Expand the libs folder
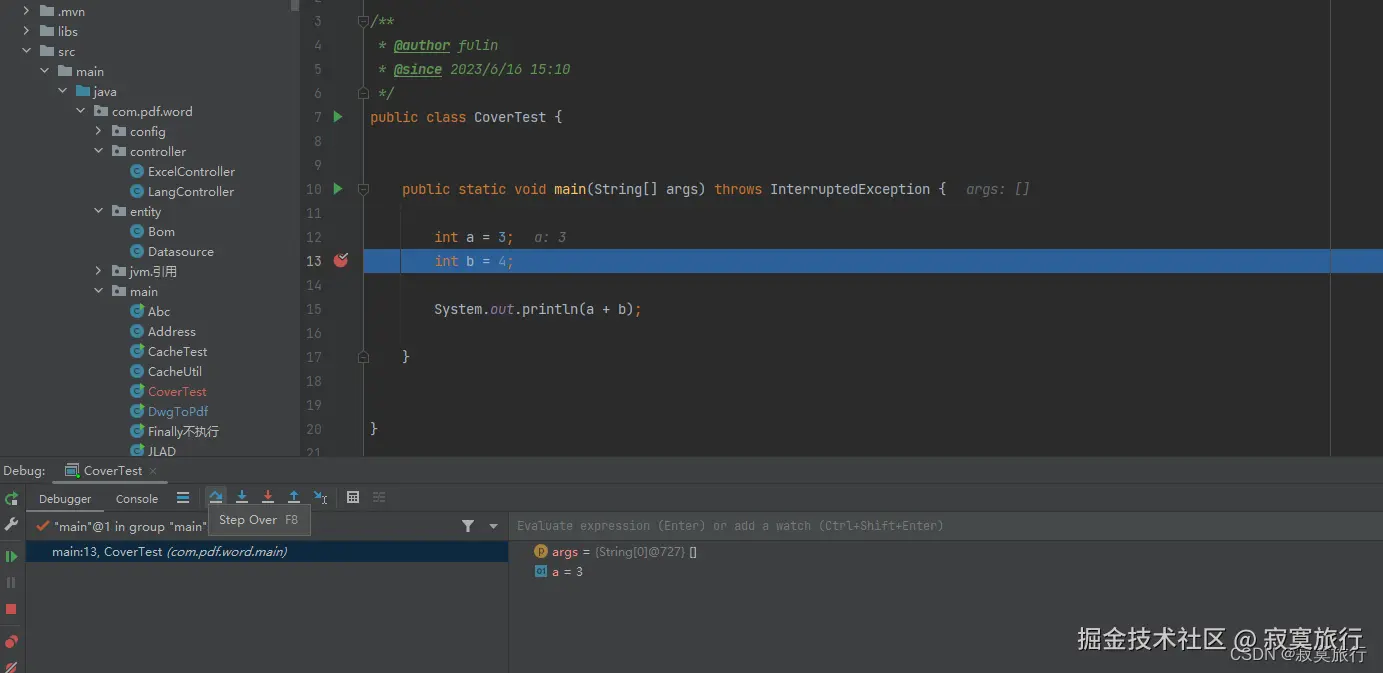The height and width of the screenshot is (673, 1383). [x=27, y=32]
